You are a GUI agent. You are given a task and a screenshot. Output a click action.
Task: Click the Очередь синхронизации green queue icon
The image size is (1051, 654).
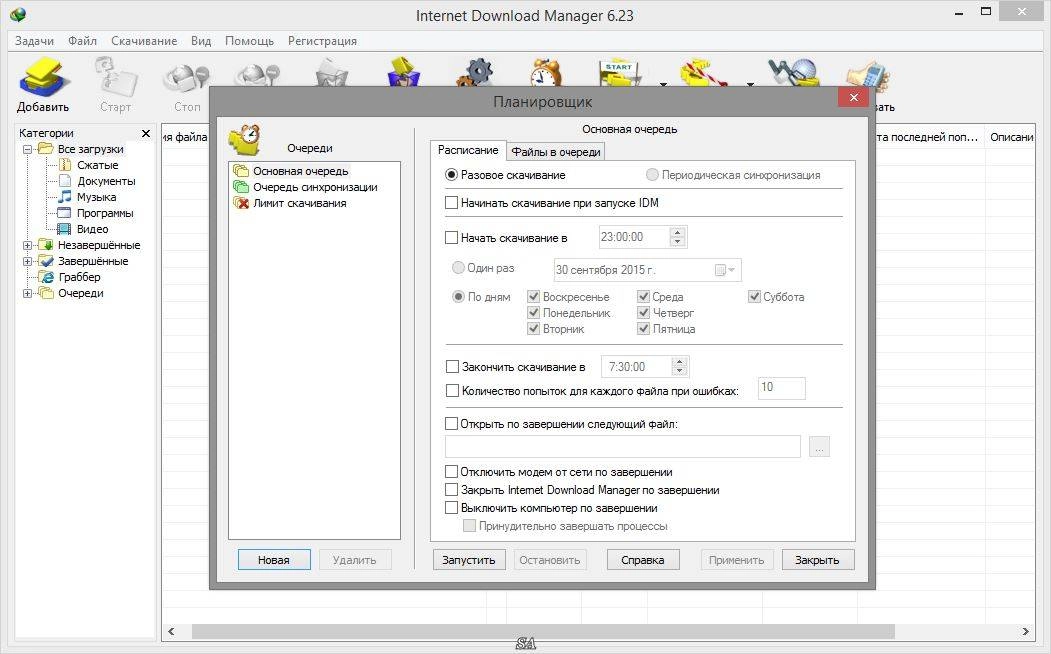[241, 187]
